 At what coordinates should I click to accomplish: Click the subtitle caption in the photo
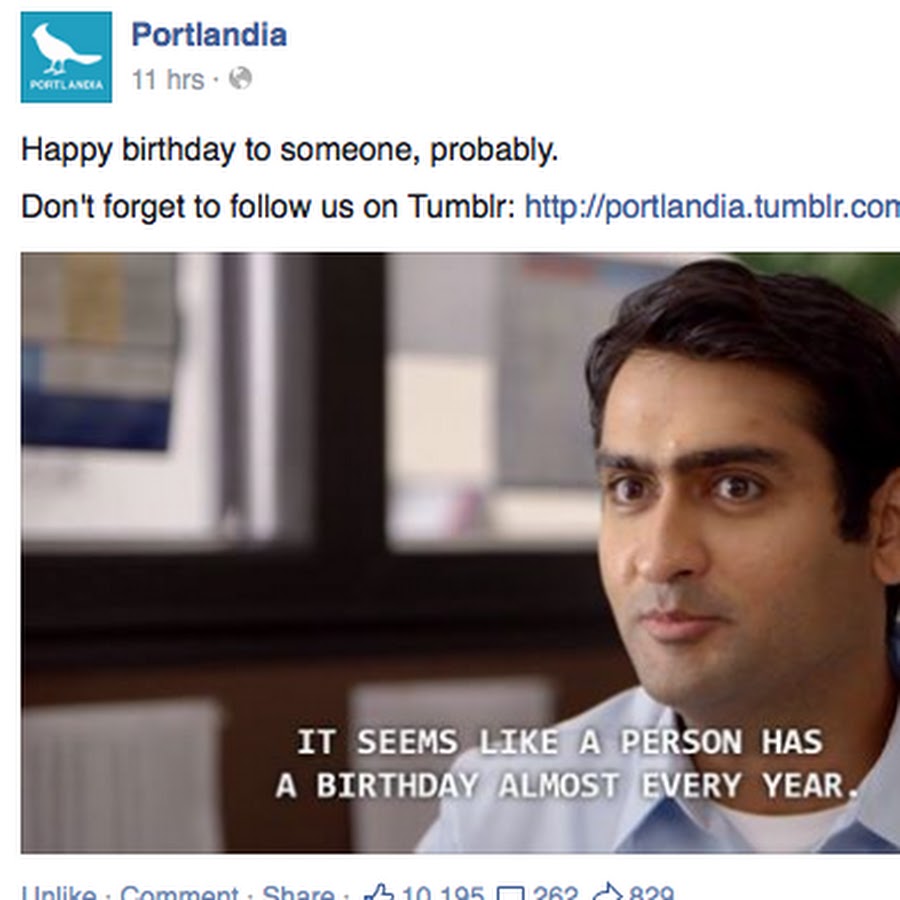pos(566,764)
